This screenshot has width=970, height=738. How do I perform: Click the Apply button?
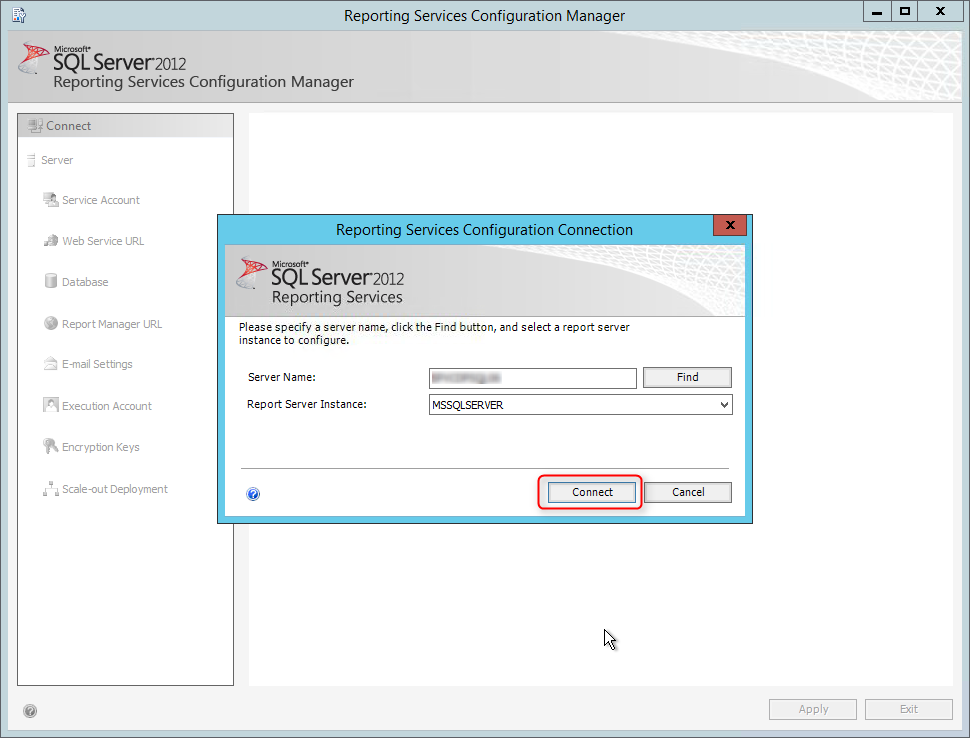(x=813, y=710)
